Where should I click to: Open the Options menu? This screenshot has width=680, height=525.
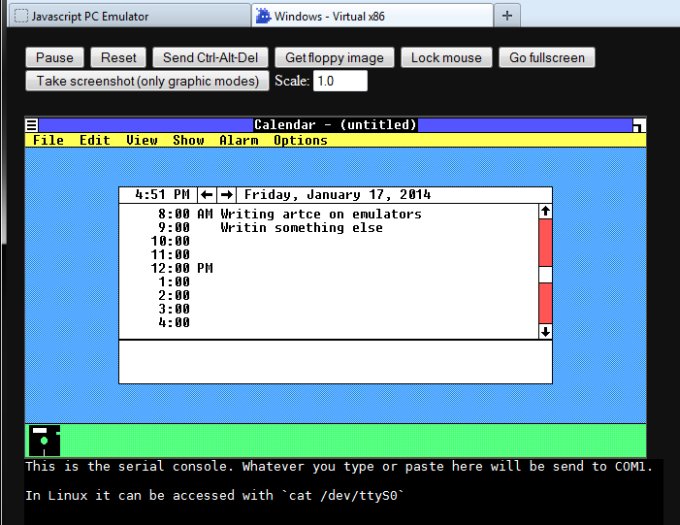pyautogui.click(x=301, y=140)
